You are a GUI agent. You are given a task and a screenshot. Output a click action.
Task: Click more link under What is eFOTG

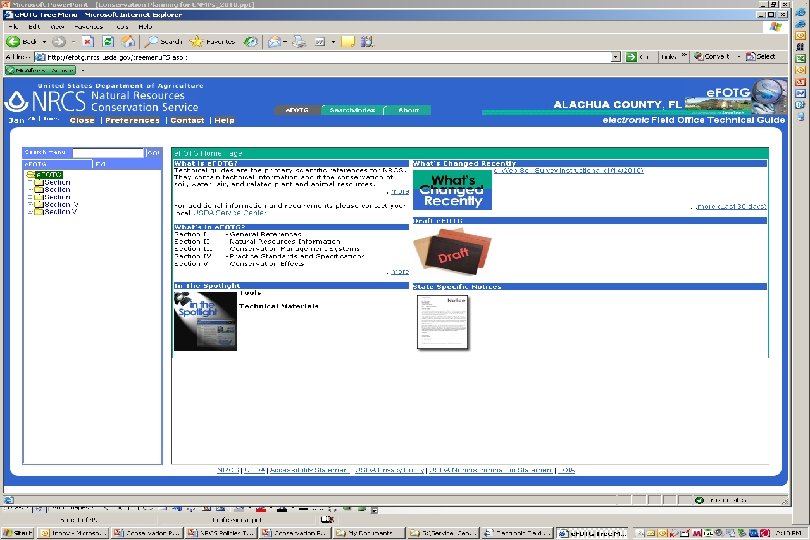(x=399, y=192)
